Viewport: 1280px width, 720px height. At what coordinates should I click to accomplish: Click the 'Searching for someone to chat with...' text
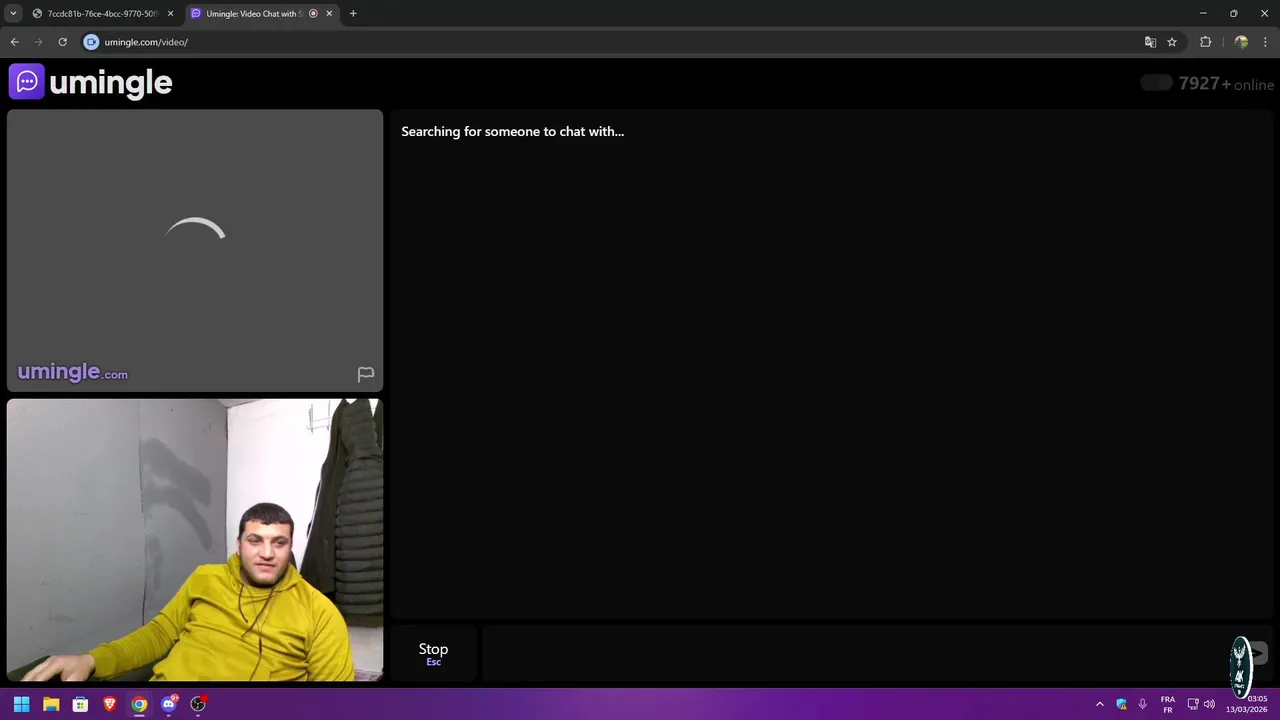pos(512,131)
